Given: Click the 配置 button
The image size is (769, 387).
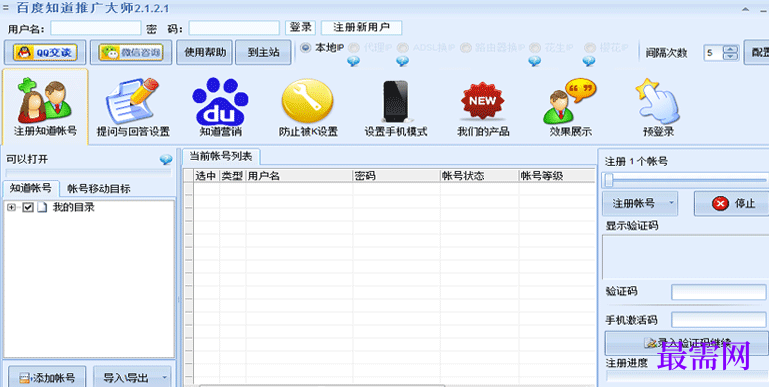Looking at the screenshot, I should click(x=757, y=52).
